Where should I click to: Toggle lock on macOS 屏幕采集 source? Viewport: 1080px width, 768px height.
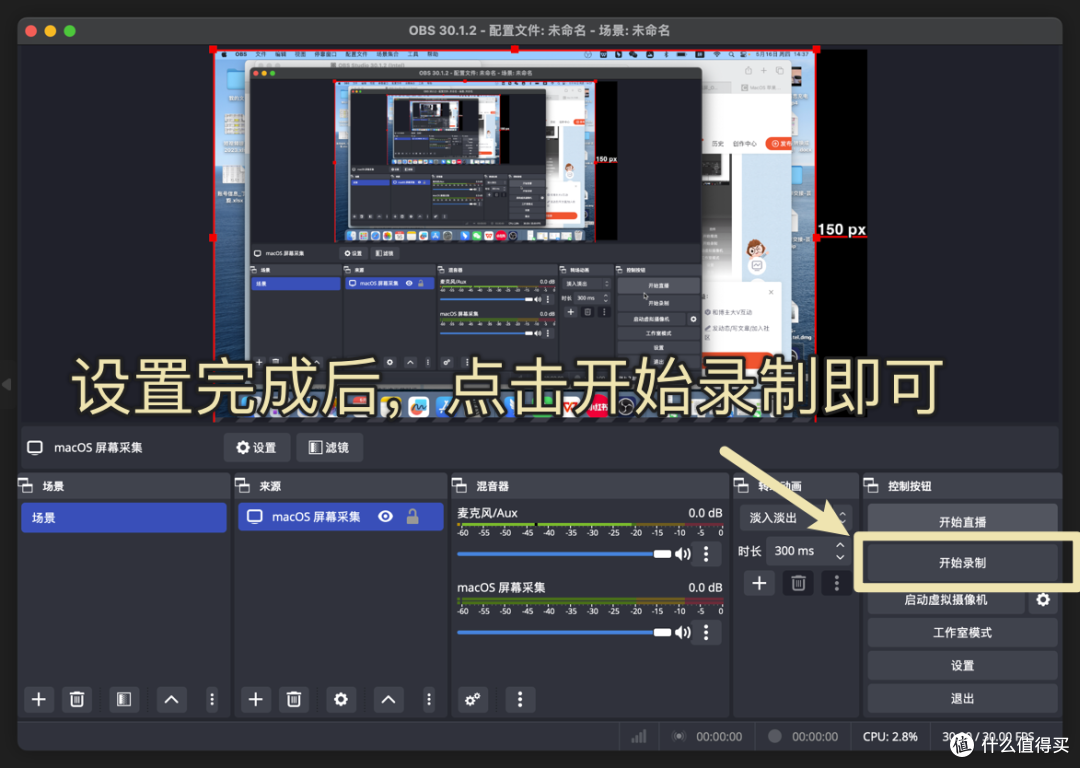coord(413,517)
